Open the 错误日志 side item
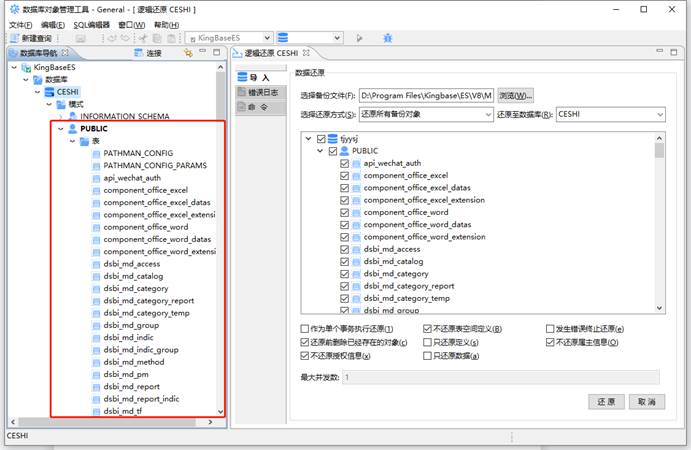691x450 pixels. [x=260, y=92]
